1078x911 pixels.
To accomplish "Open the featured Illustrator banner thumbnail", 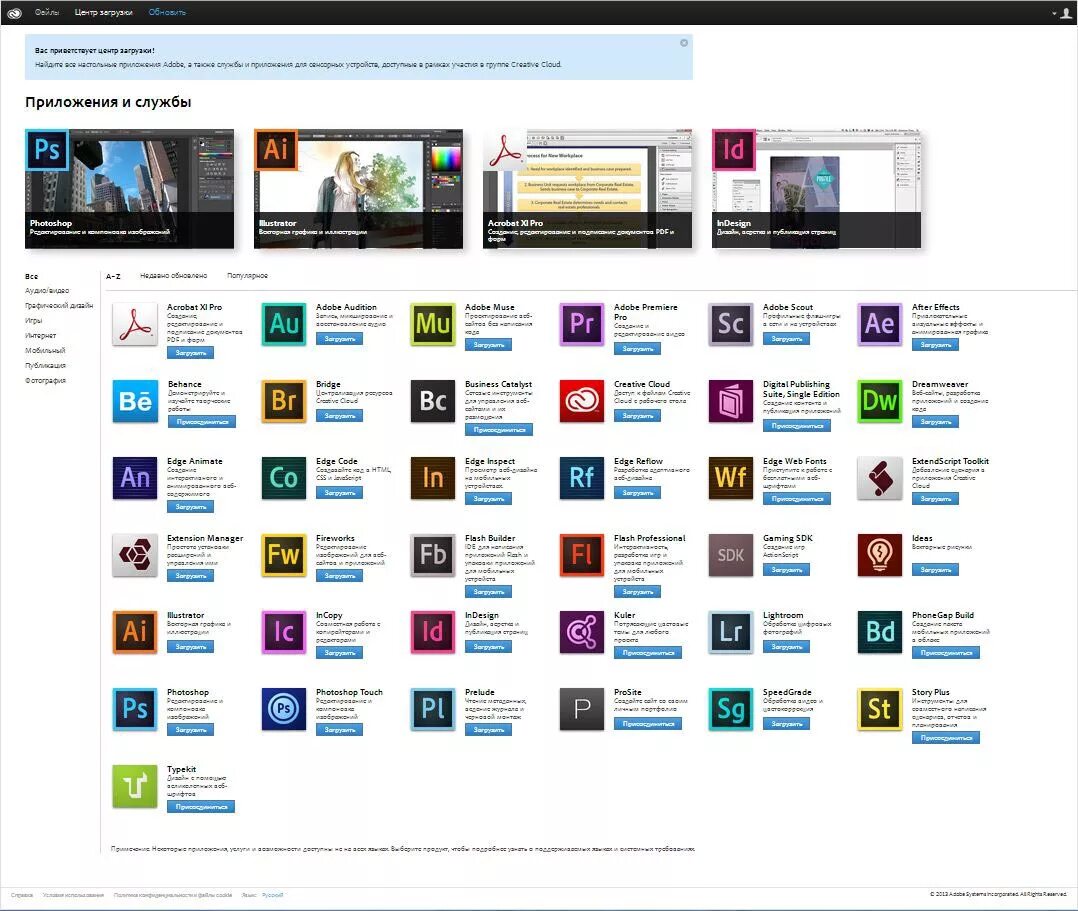I will 358,188.
